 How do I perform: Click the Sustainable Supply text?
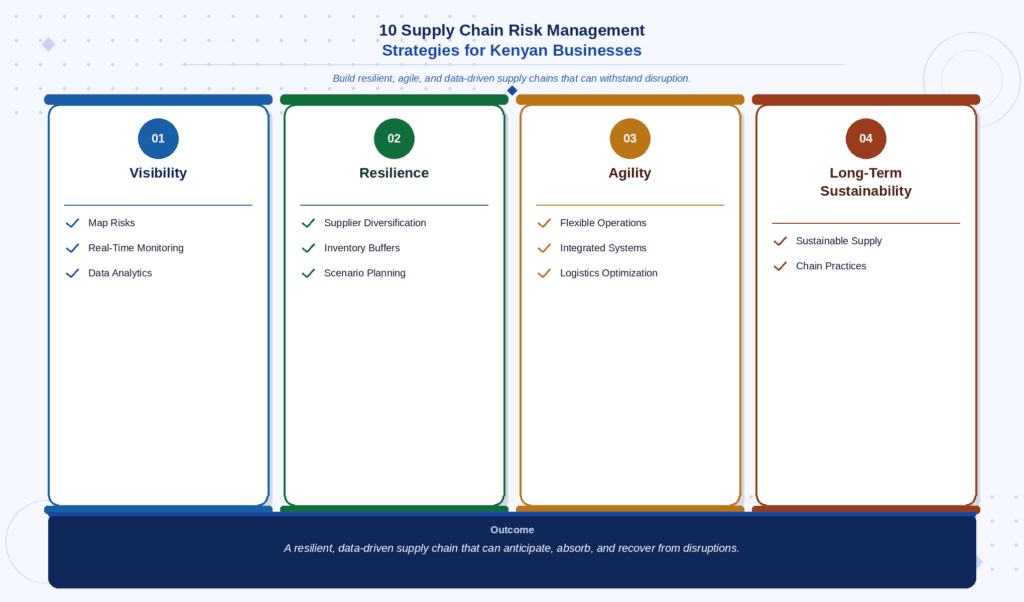tap(839, 241)
